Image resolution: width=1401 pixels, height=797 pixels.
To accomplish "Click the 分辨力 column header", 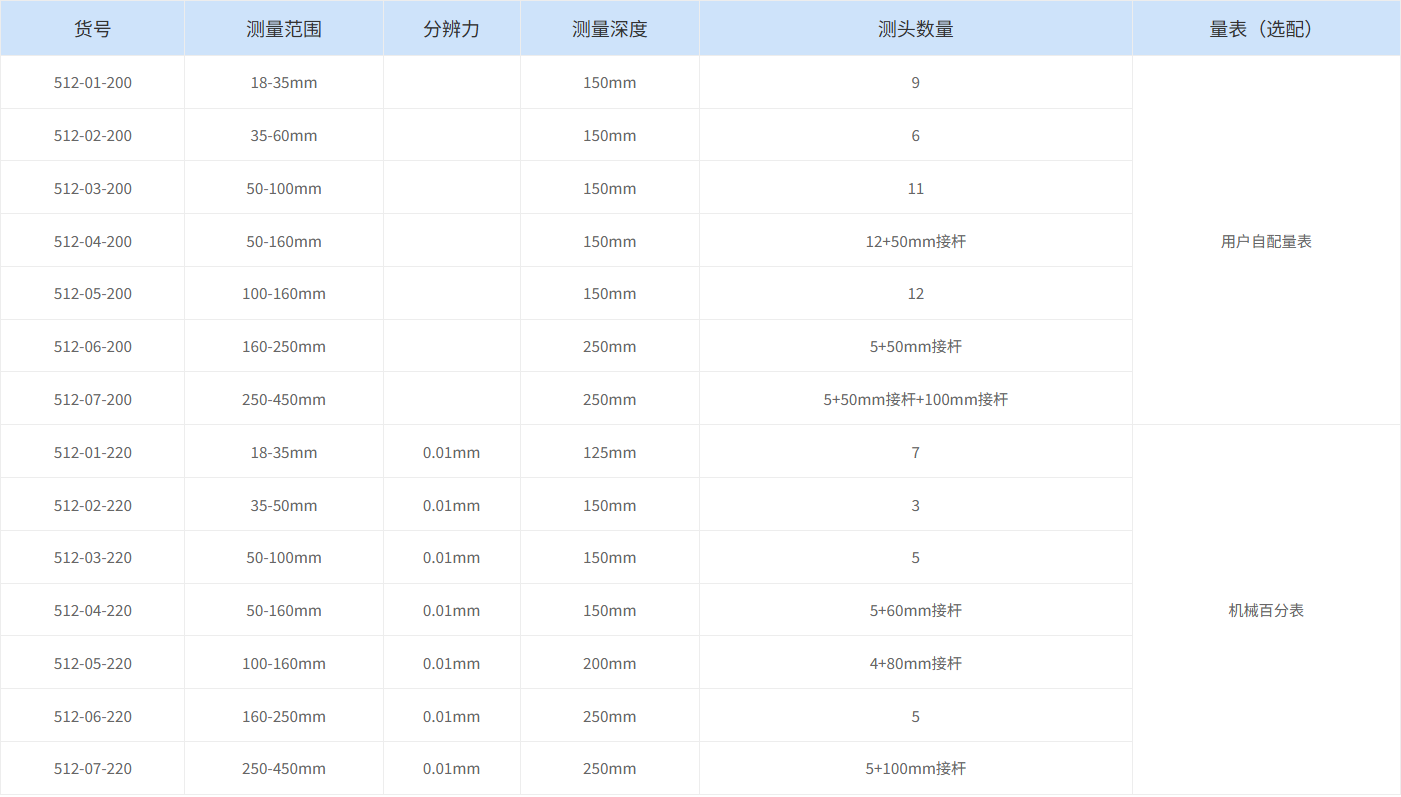I will [x=451, y=28].
